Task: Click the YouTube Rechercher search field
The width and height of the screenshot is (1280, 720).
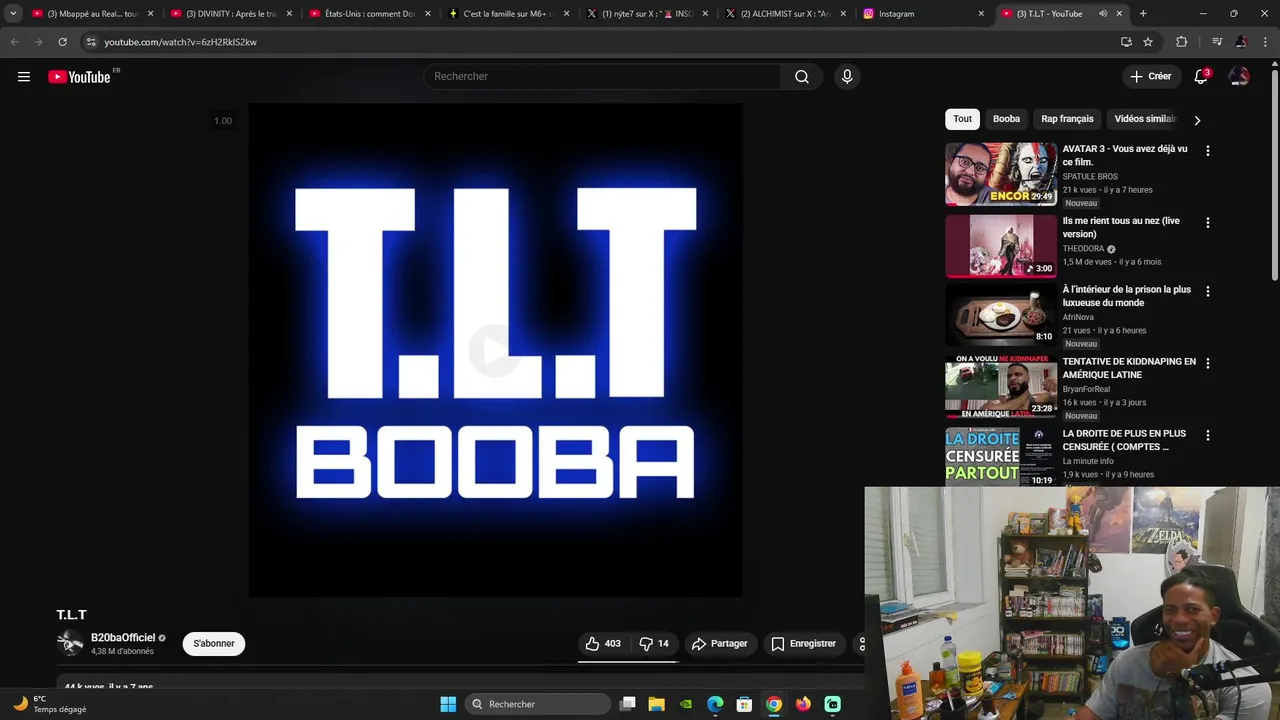Action: 603,77
